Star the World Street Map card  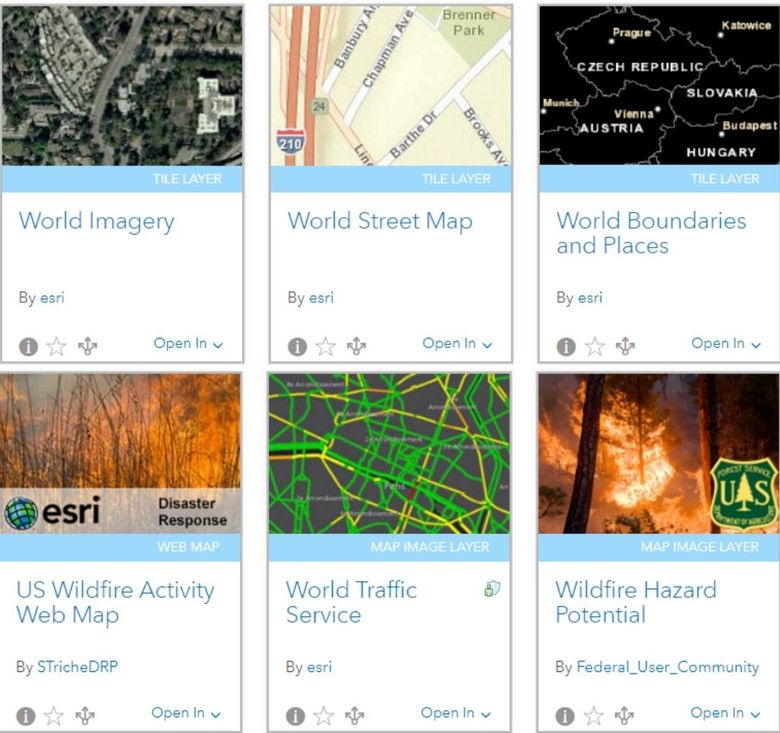325,346
